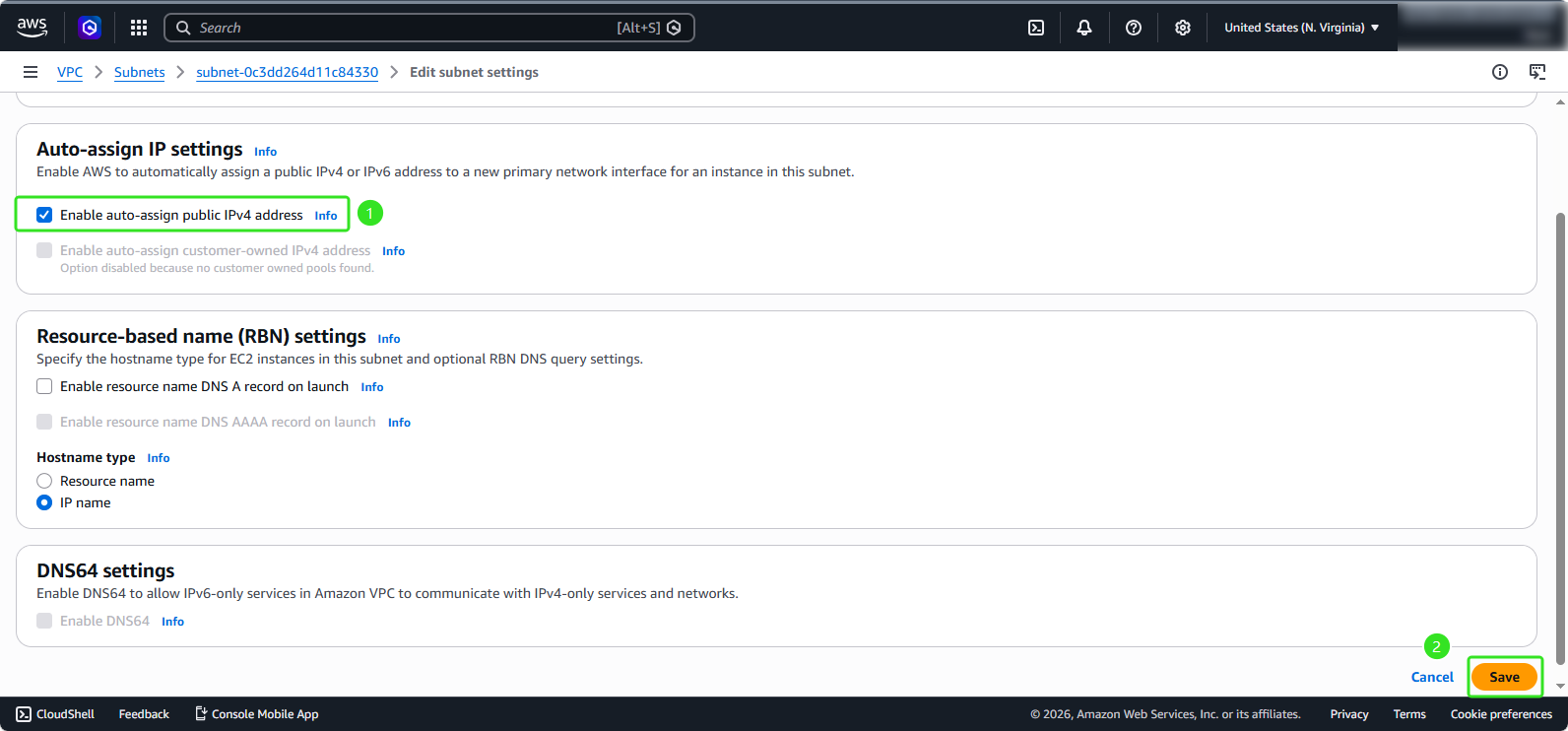Go to VPC breadcrumb link
The width and height of the screenshot is (1568, 731).
pyautogui.click(x=70, y=72)
